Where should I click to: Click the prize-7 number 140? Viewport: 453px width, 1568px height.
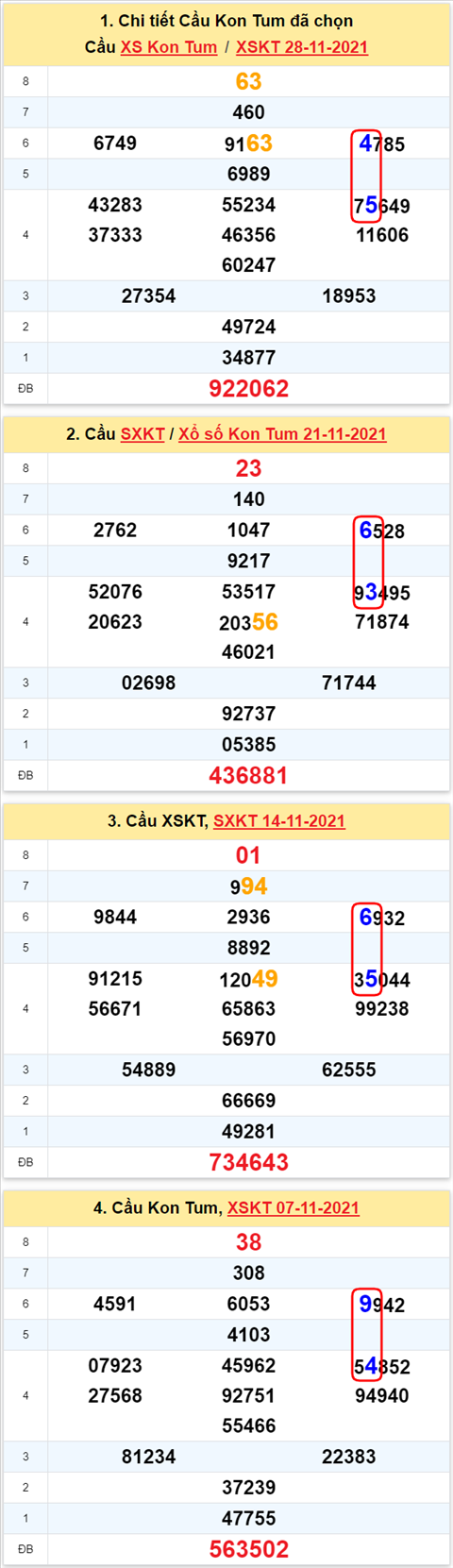(x=249, y=499)
